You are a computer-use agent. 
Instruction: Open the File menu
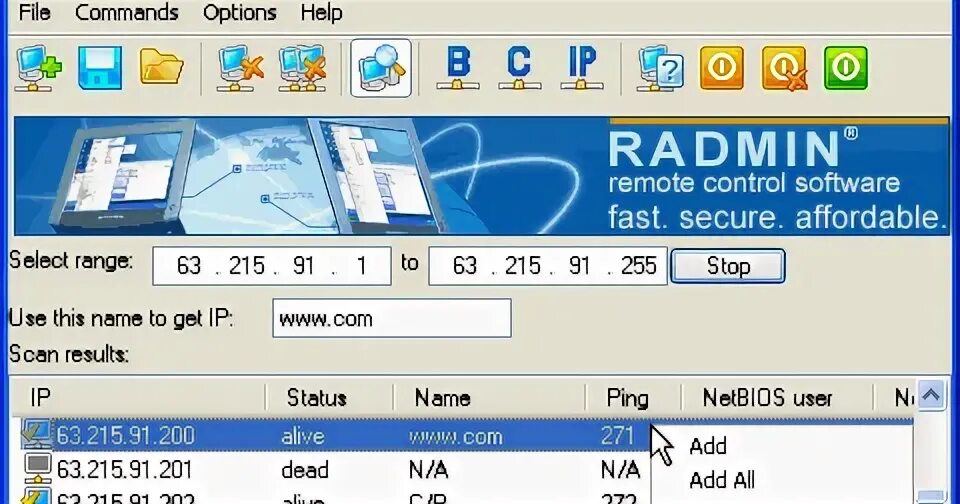click(x=34, y=12)
